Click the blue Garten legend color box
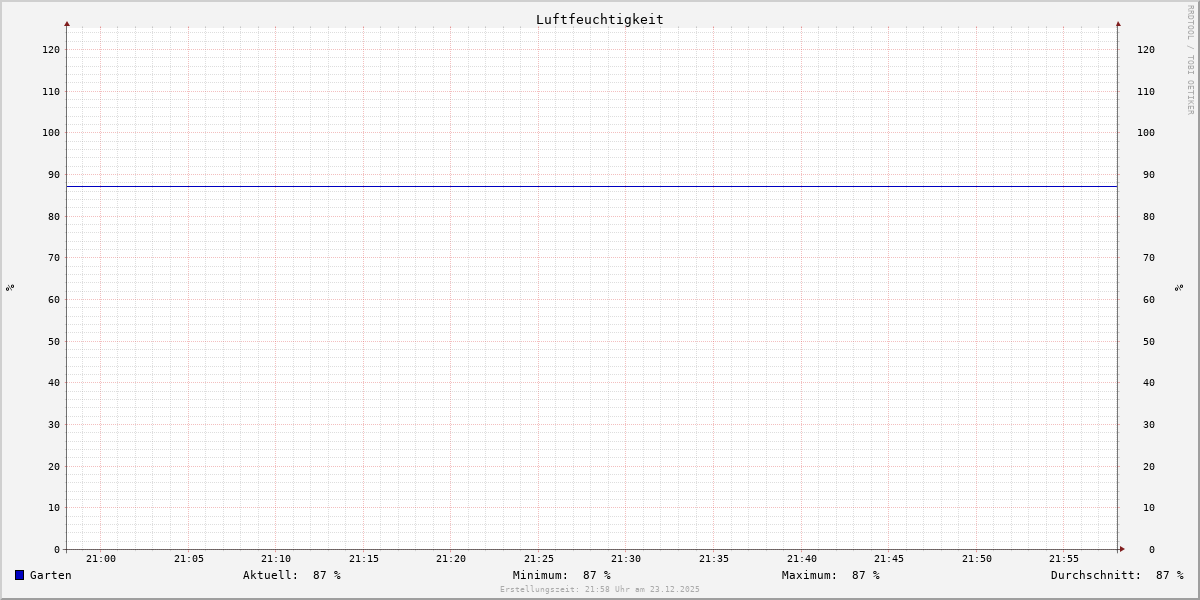The image size is (1200, 600). tap(19, 575)
